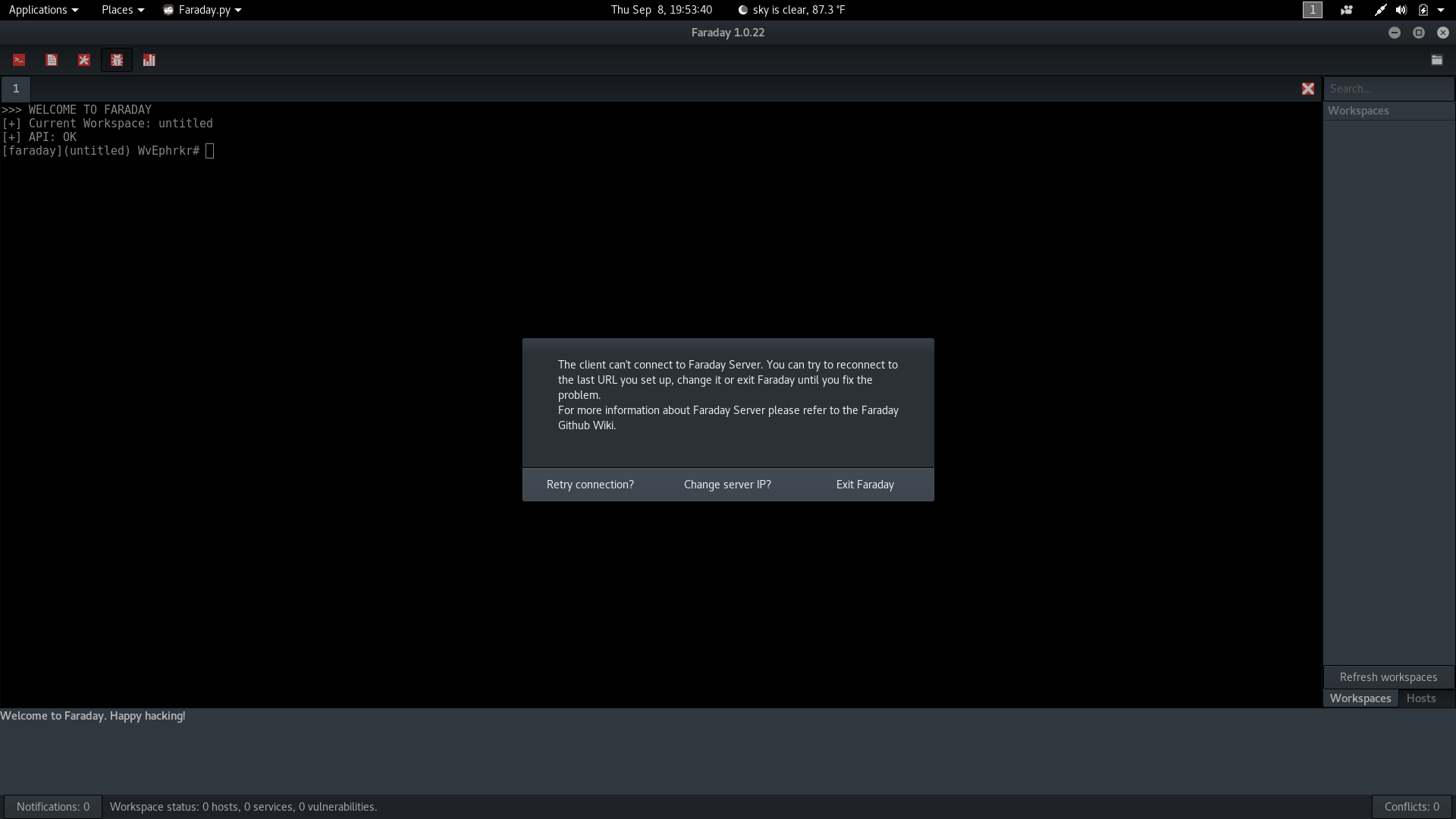This screenshot has width=1456, height=819.
Task: Select terminal tab 1
Action: [16, 89]
